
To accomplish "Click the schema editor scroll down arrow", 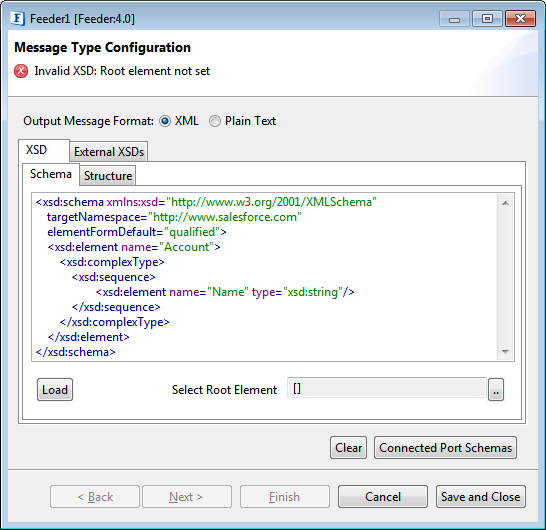I will point(506,352).
